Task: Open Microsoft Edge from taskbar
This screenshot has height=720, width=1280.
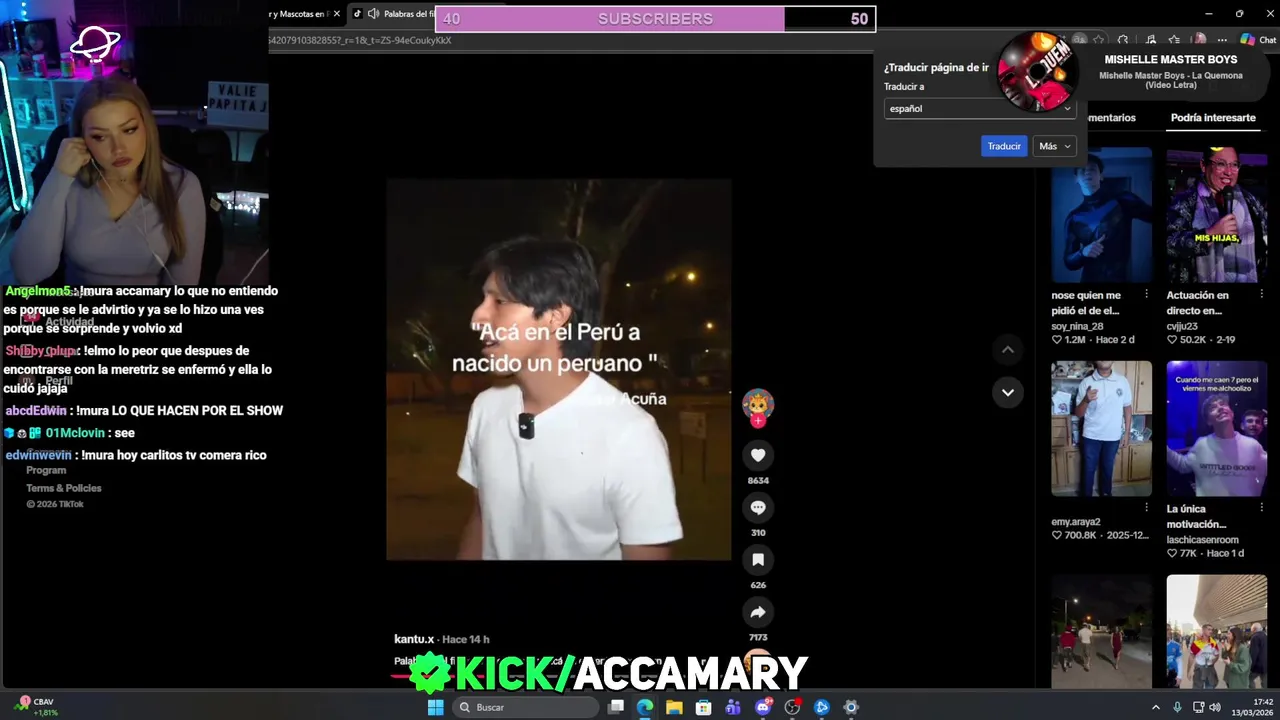Action: (645, 707)
